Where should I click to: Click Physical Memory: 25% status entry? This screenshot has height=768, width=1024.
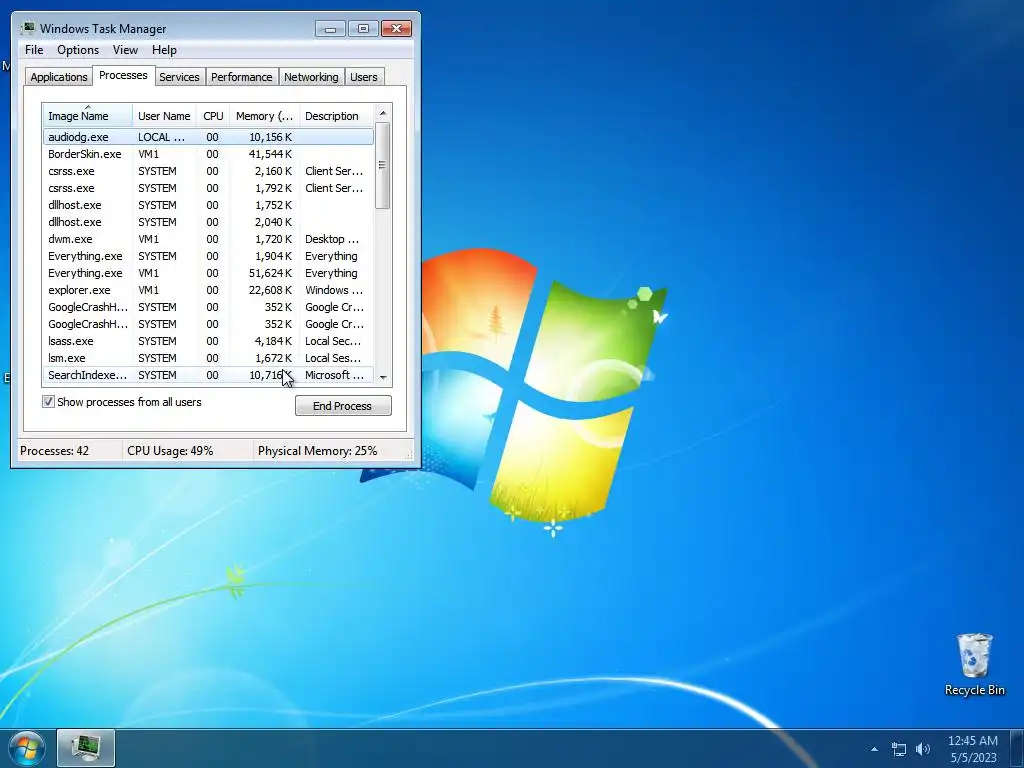click(317, 451)
